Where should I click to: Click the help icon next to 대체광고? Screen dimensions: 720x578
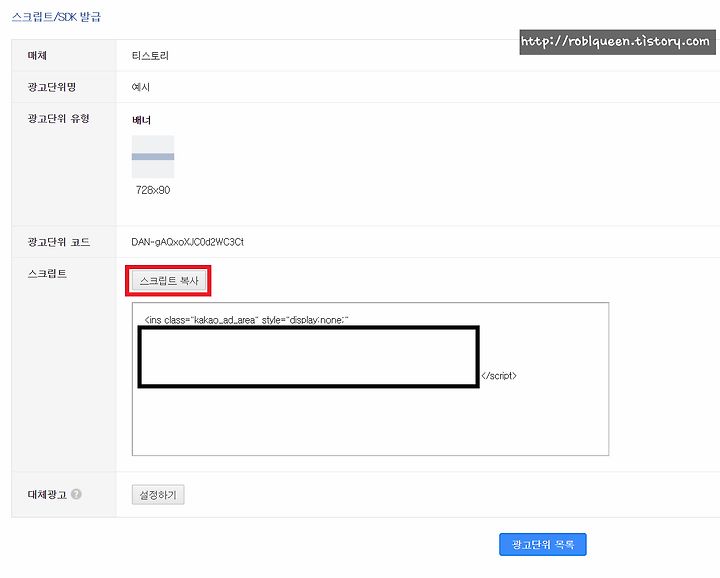click(x=77, y=494)
